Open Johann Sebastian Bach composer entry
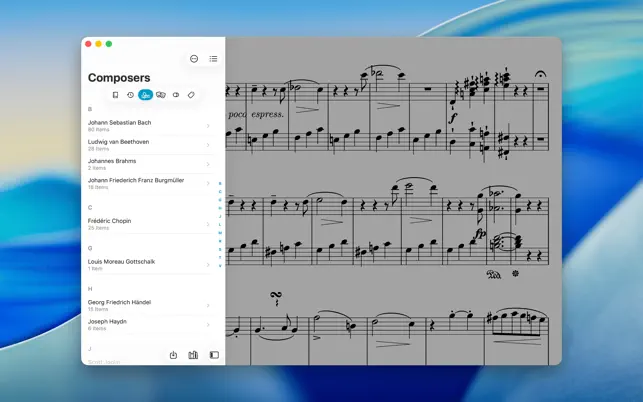 click(x=150, y=126)
